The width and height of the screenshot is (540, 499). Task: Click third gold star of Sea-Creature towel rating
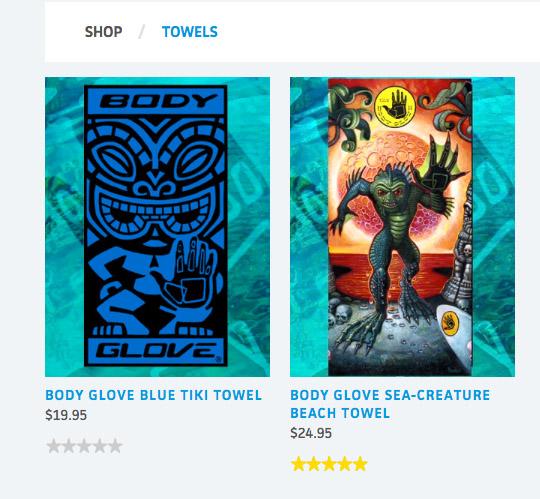329,464
